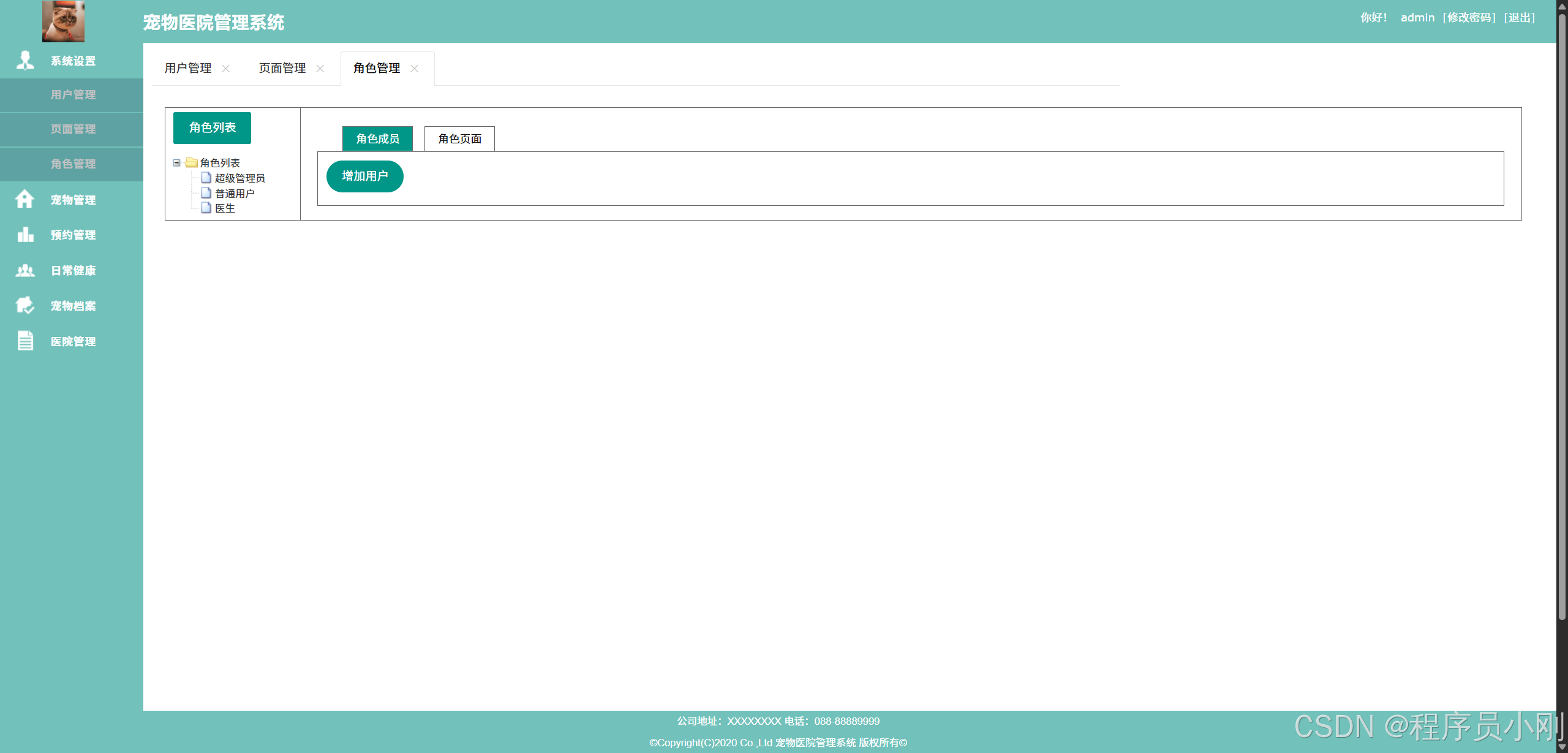Click the cat avatar thumbnail

point(63,21)
